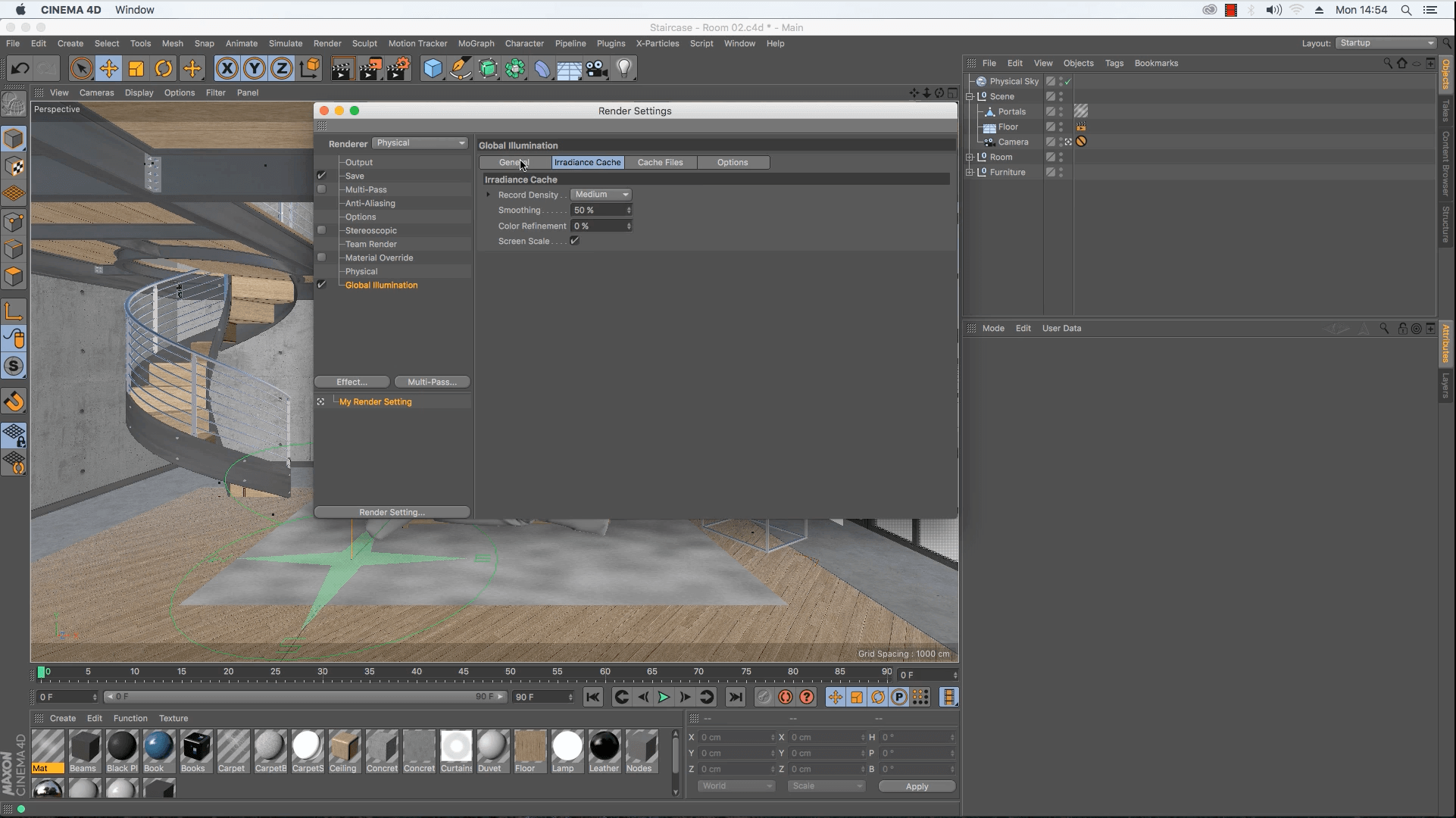
Task: Switch to the Cache Files tab
Action: 660,162
